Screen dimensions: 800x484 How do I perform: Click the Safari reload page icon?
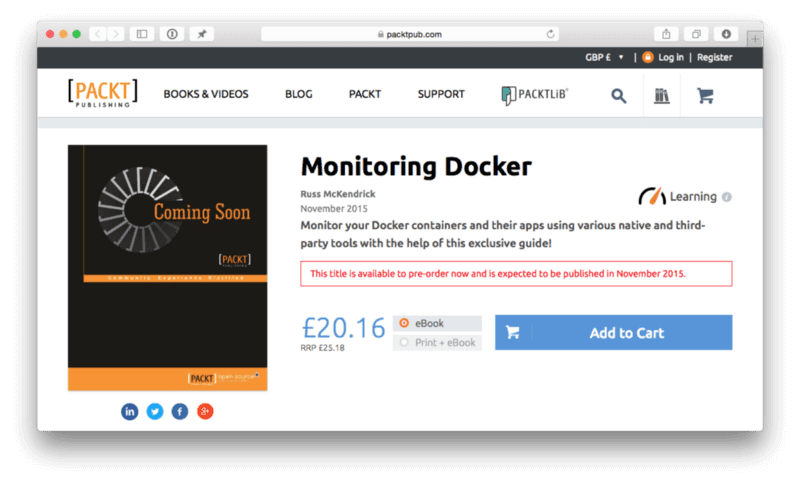551,34
